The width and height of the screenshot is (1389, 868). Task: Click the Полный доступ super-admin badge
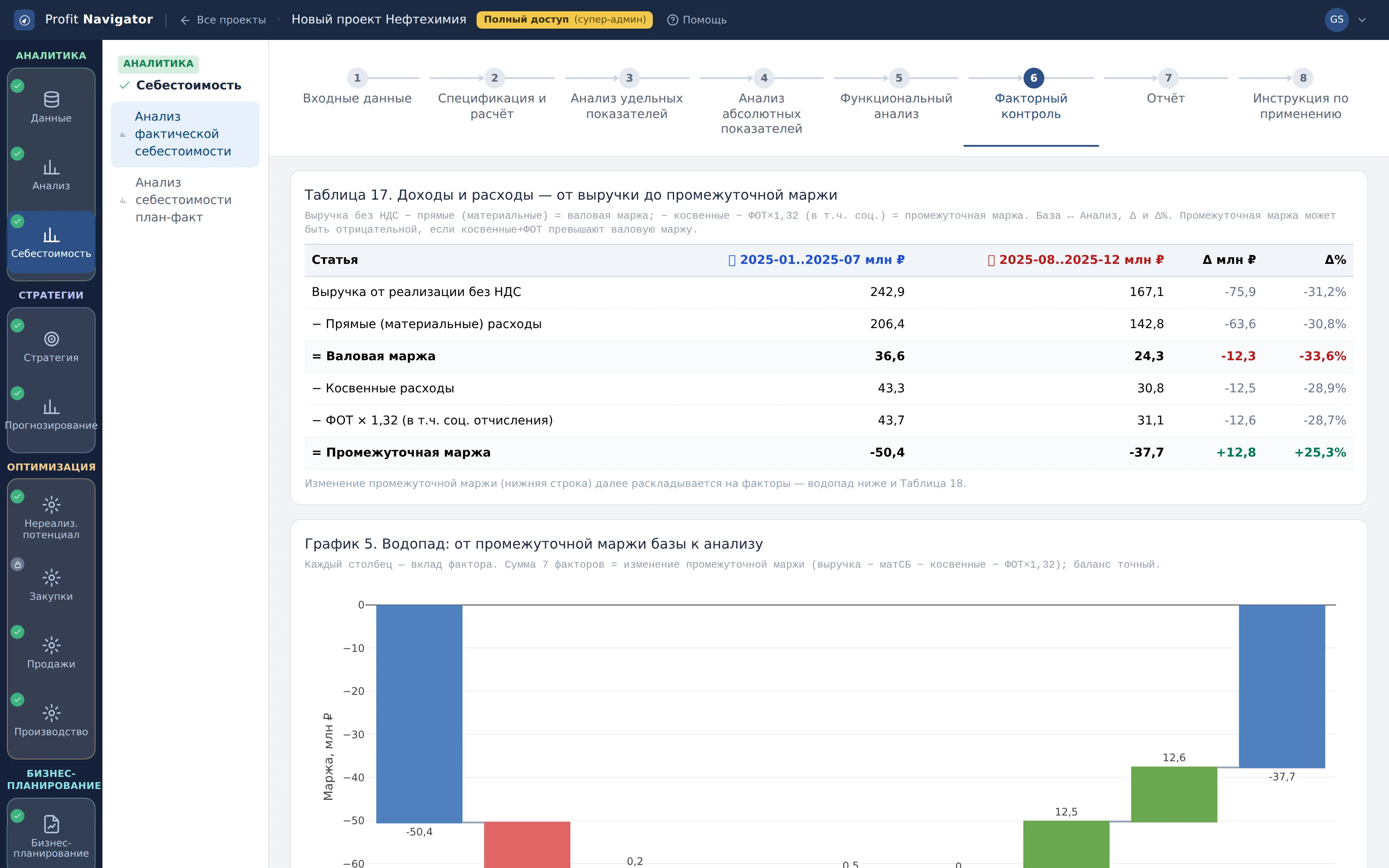(564, 20)
